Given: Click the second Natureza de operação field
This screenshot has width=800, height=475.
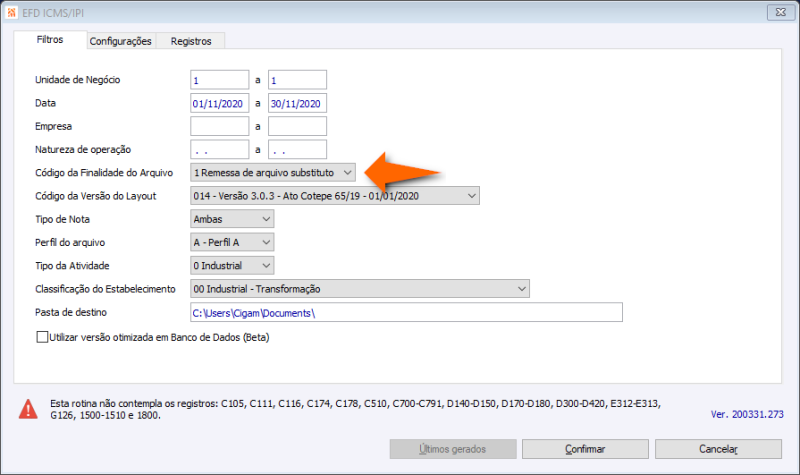Looking at the screenshot, I should coord(297,150).
